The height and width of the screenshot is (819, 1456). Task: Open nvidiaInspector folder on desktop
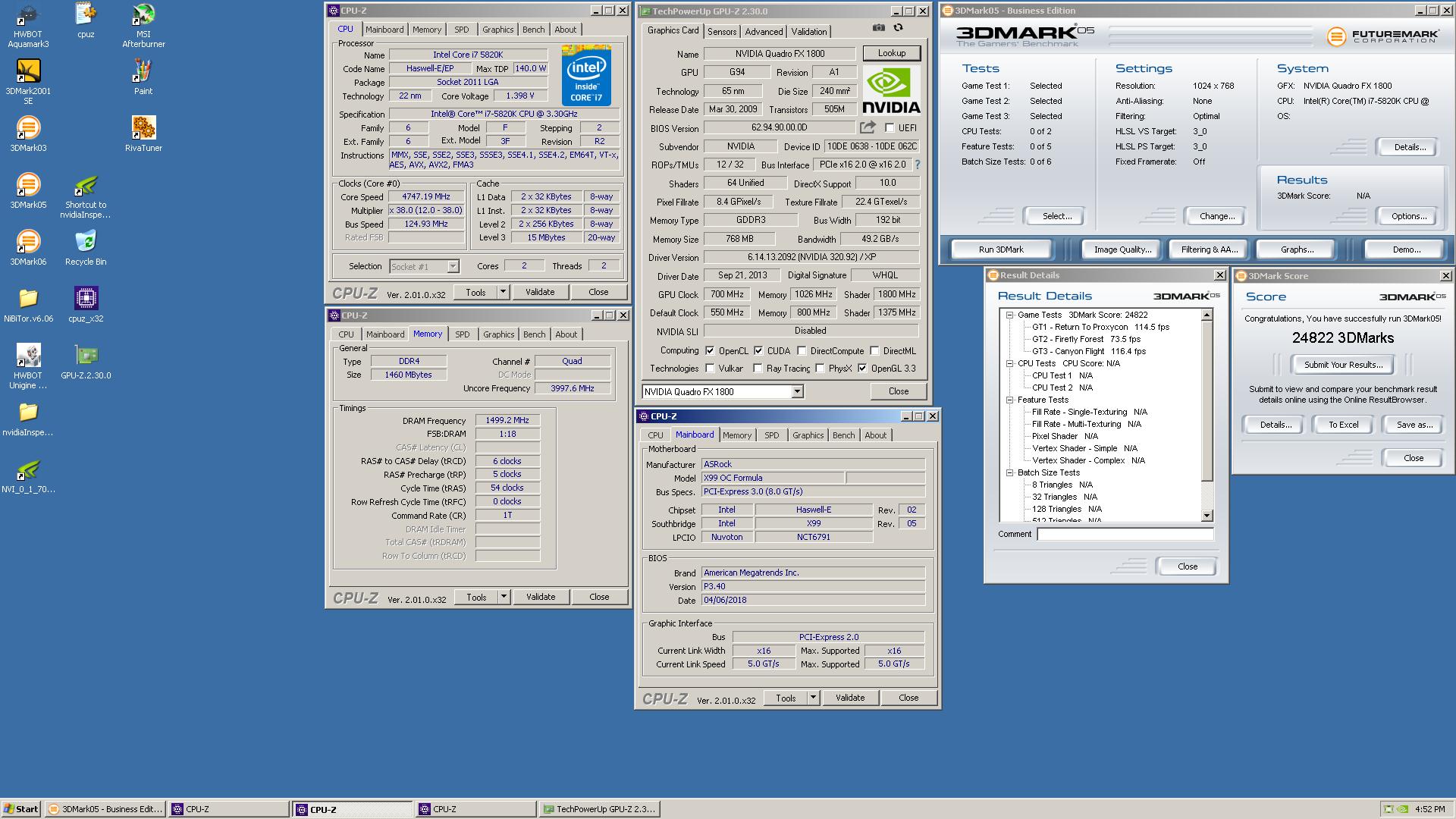point(28,419)
